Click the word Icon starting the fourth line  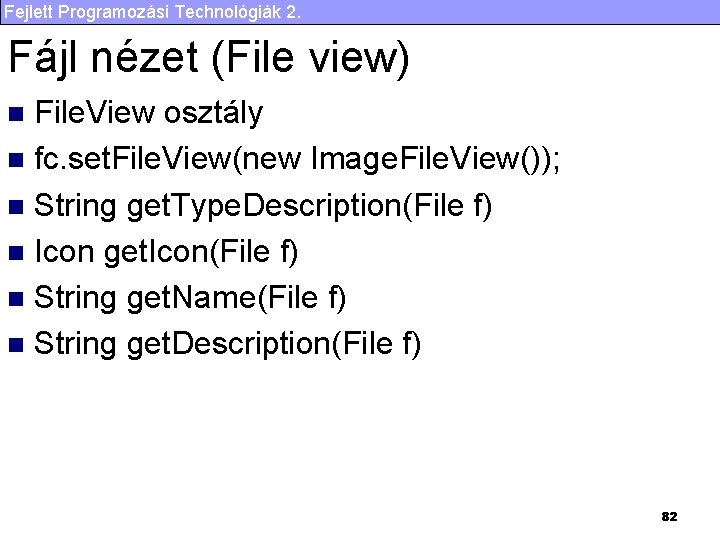[61, 252]
